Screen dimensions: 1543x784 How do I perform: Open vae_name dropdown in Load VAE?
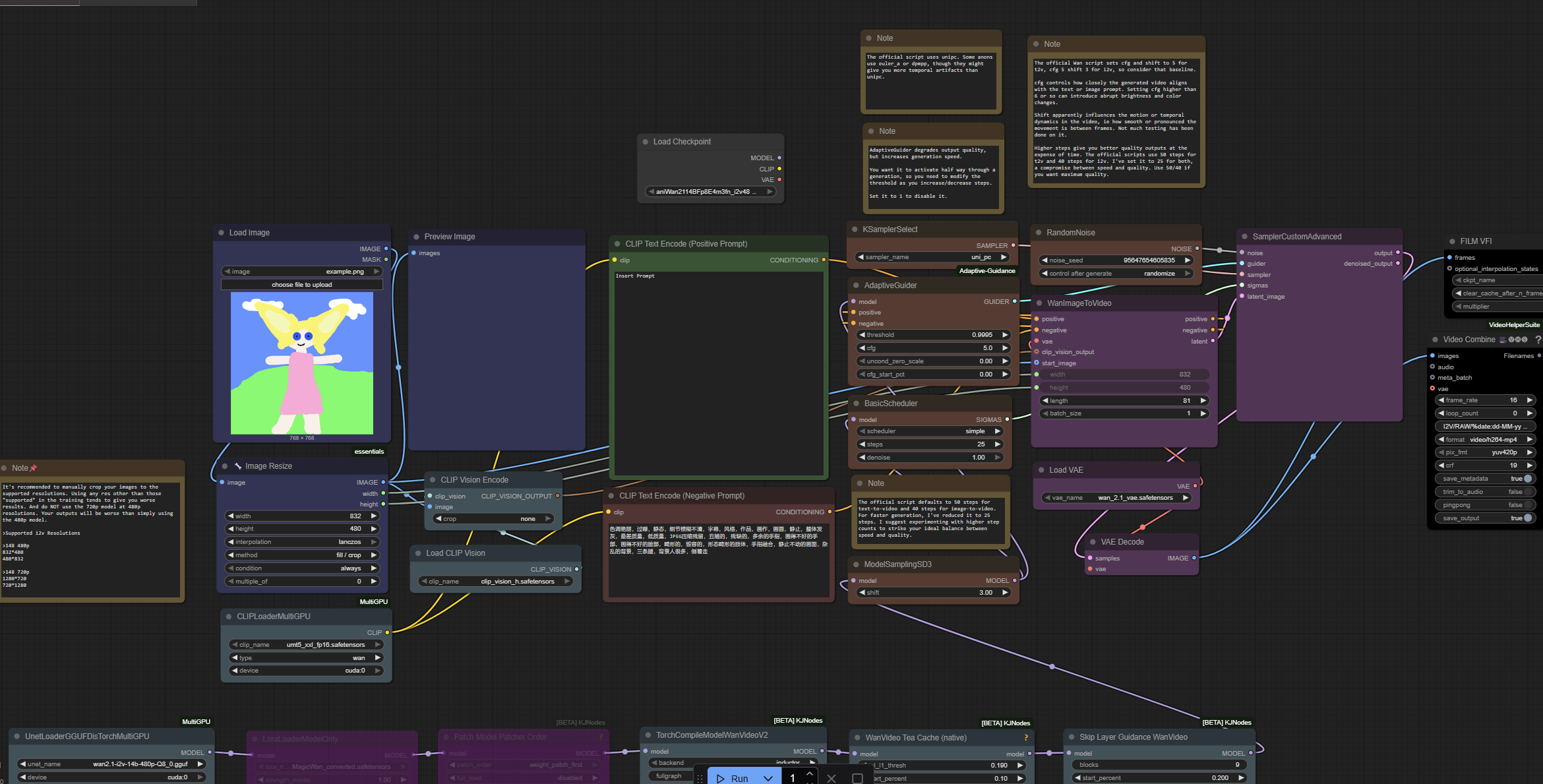1116,498
